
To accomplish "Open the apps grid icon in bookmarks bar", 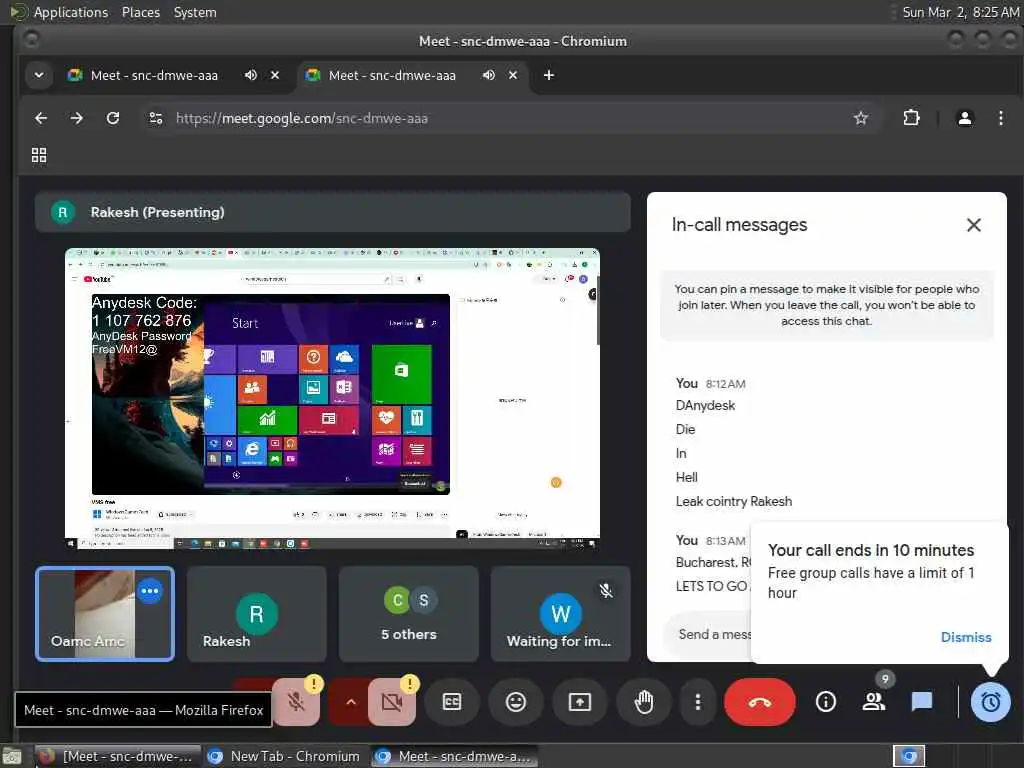I will point(39,155).
